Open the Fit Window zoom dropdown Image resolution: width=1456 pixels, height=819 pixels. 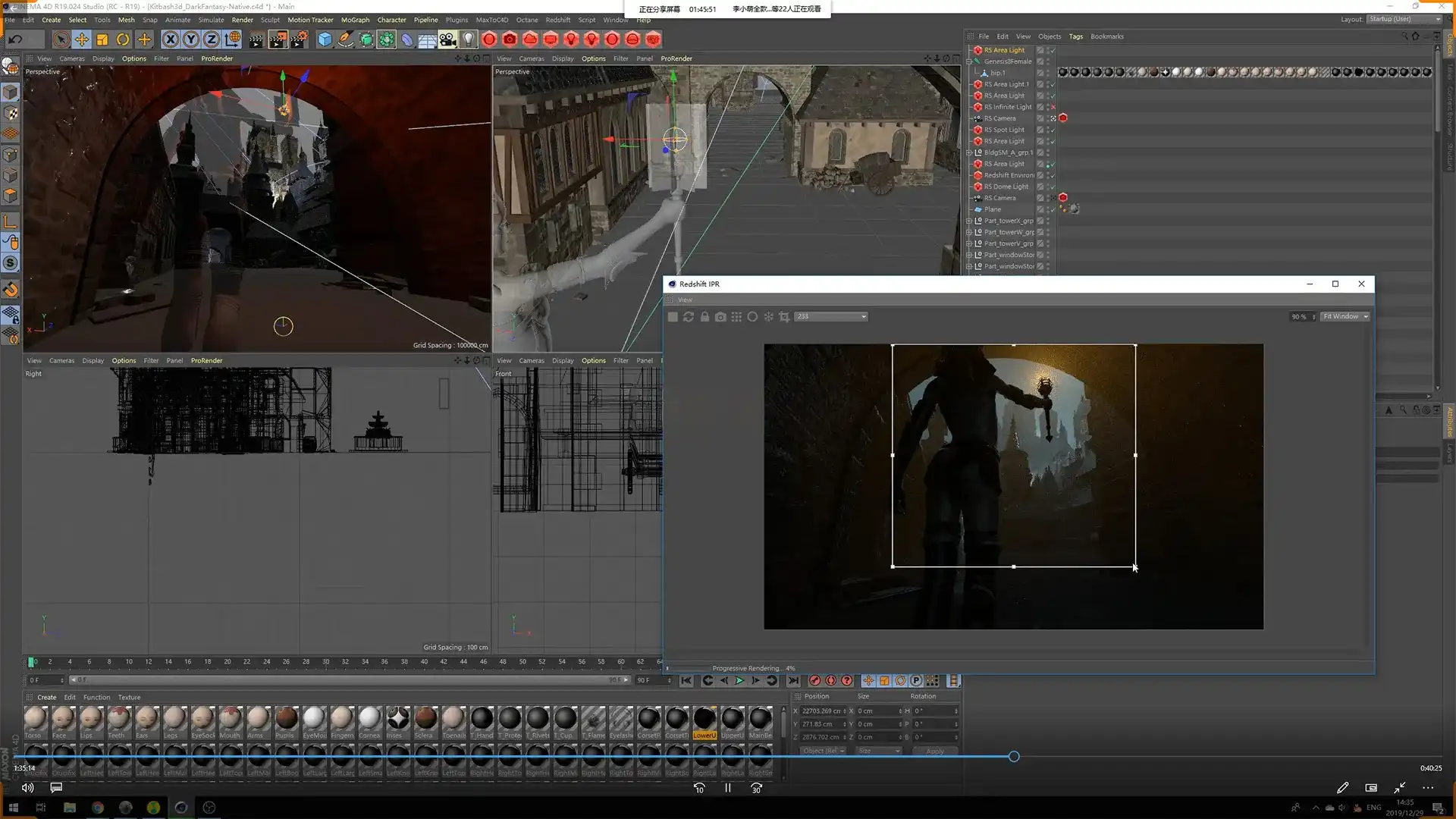pyautogui.click(x=1345, y=317)
